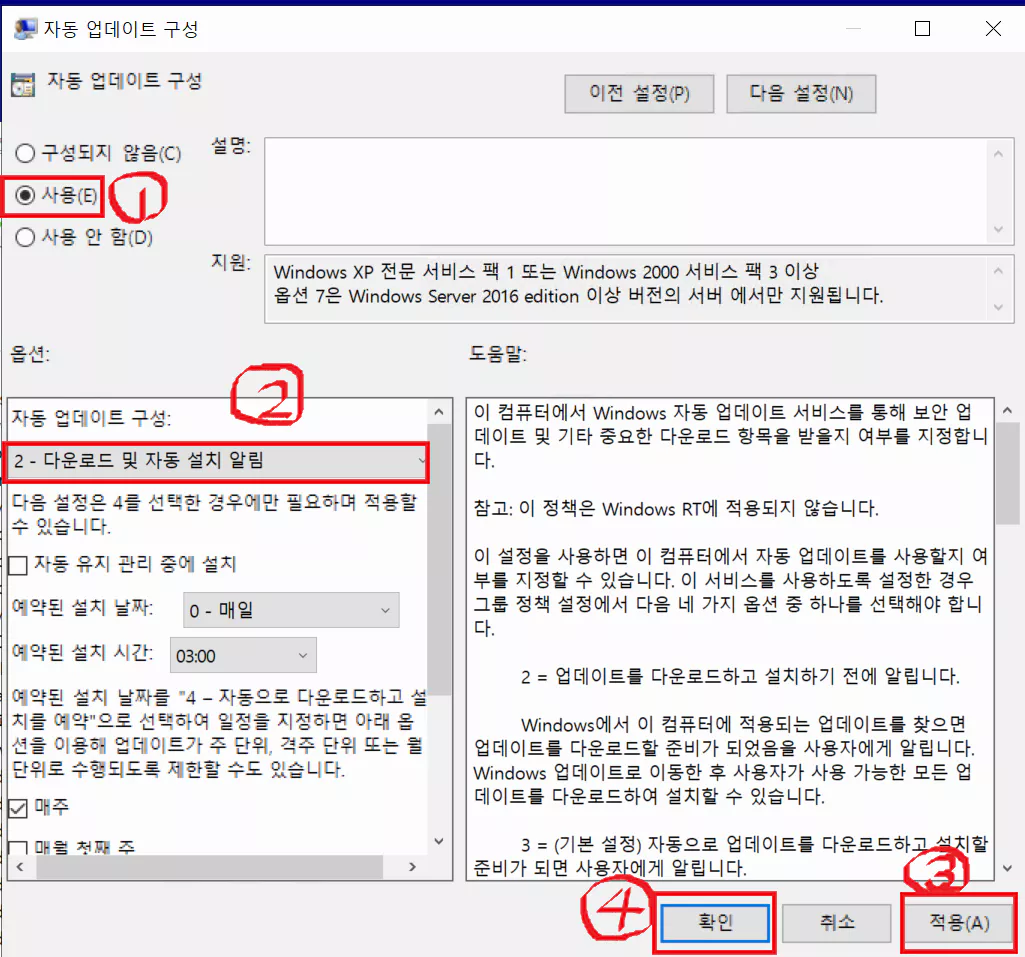Image resolution: width=1025 pixels, height=957 pixels.
Task: Click the 다음 설정(N) button
Action: click(x=801, y=93)
